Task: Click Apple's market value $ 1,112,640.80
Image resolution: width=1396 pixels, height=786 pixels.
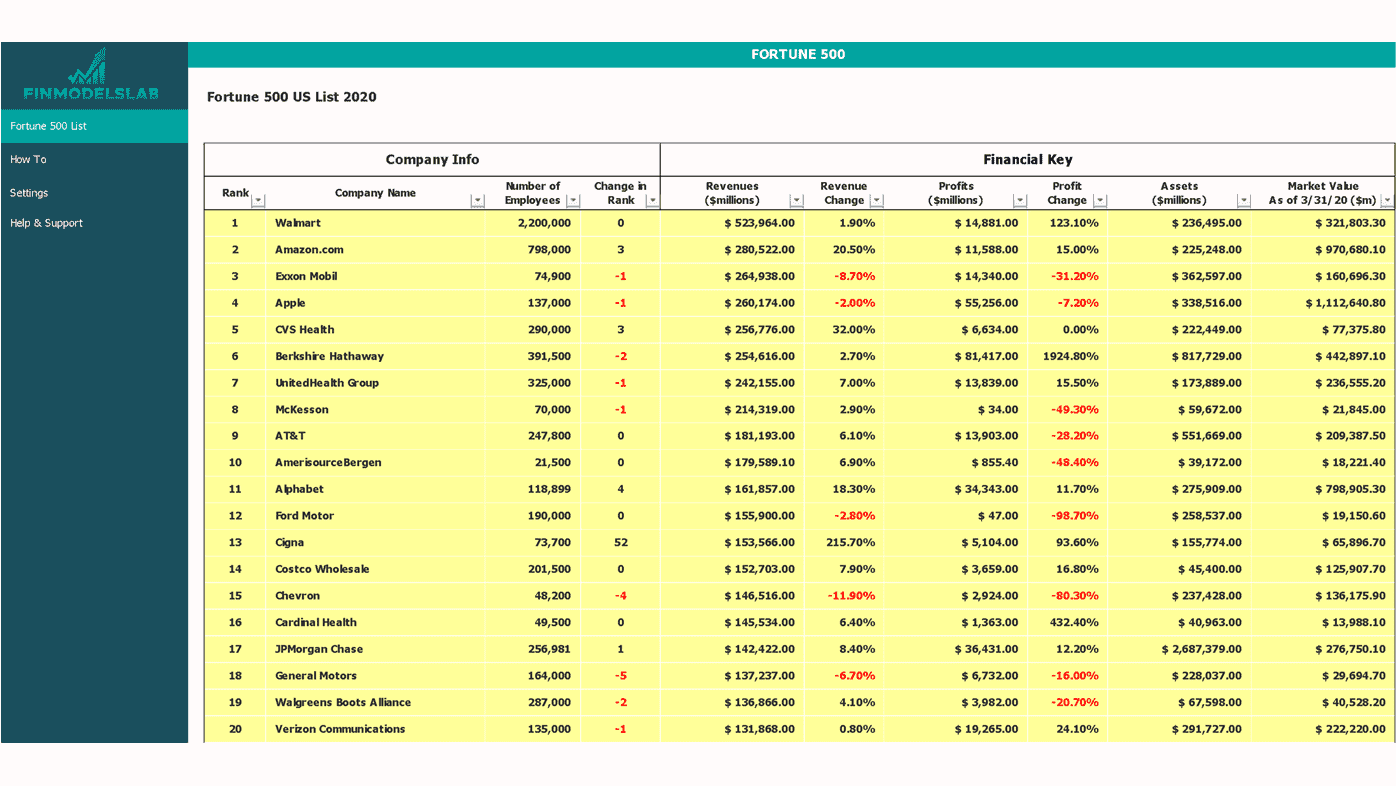Action: 1345,303
